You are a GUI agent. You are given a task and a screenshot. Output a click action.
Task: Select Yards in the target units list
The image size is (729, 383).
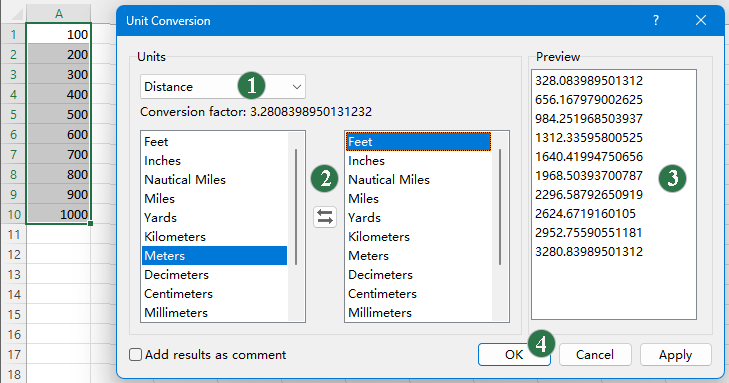(418, 218)
